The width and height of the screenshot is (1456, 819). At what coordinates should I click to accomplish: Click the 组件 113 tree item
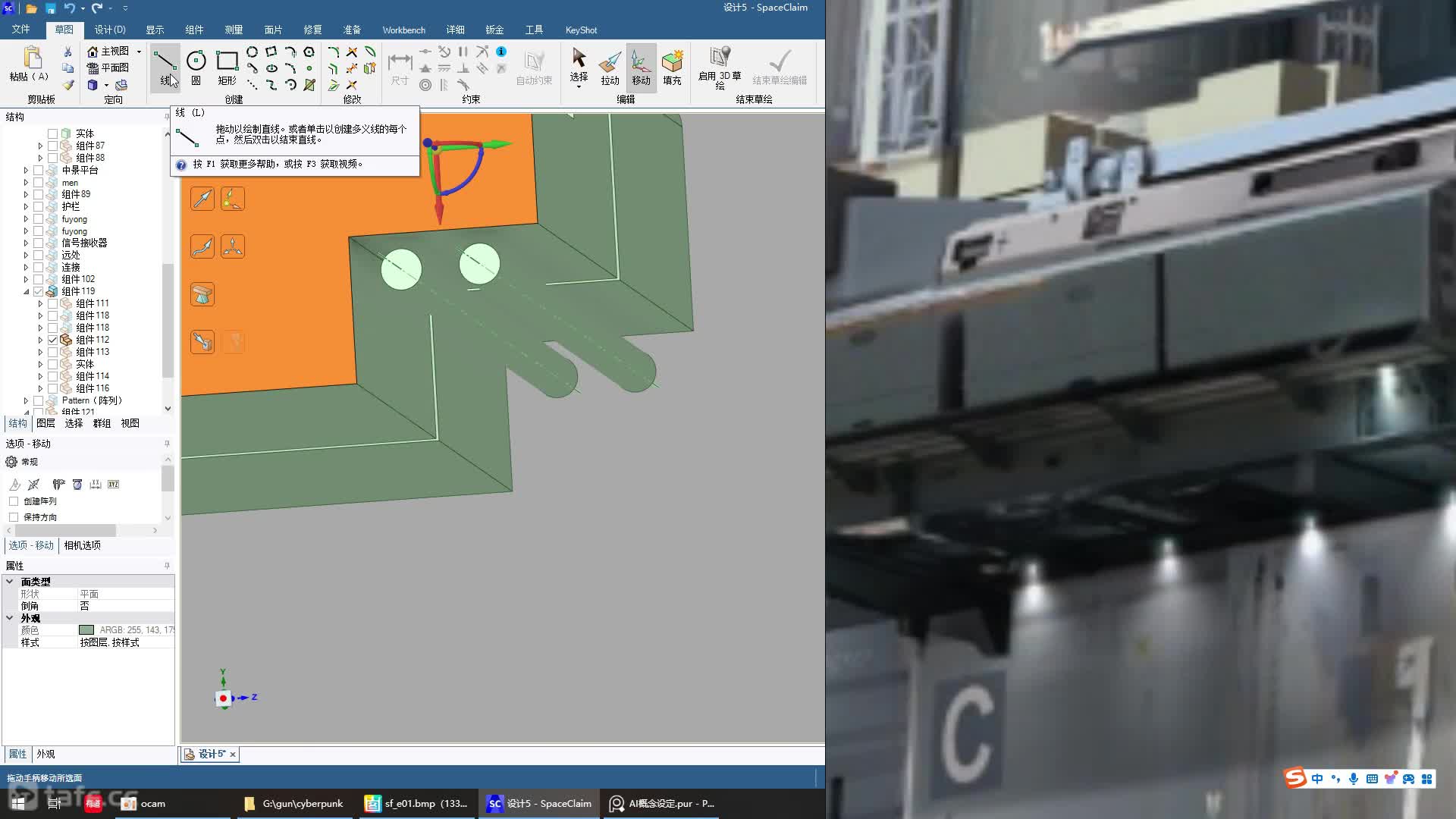pos(92,352)
